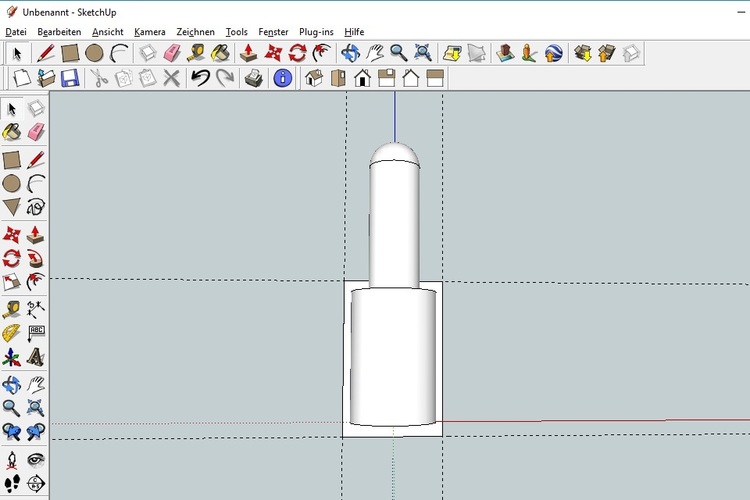Undo the last action
Image resolution: width=750 pixels, height=500 pixels.
coord(200,78)
